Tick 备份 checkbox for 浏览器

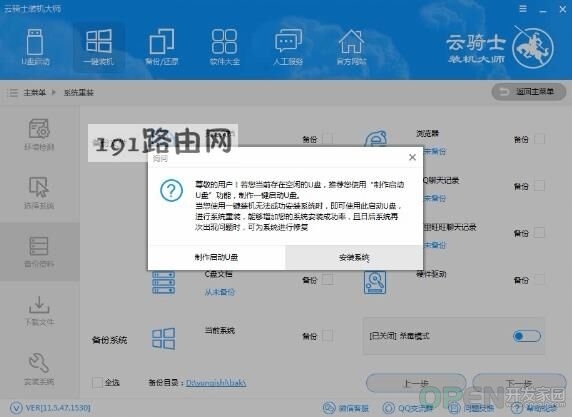539,139
